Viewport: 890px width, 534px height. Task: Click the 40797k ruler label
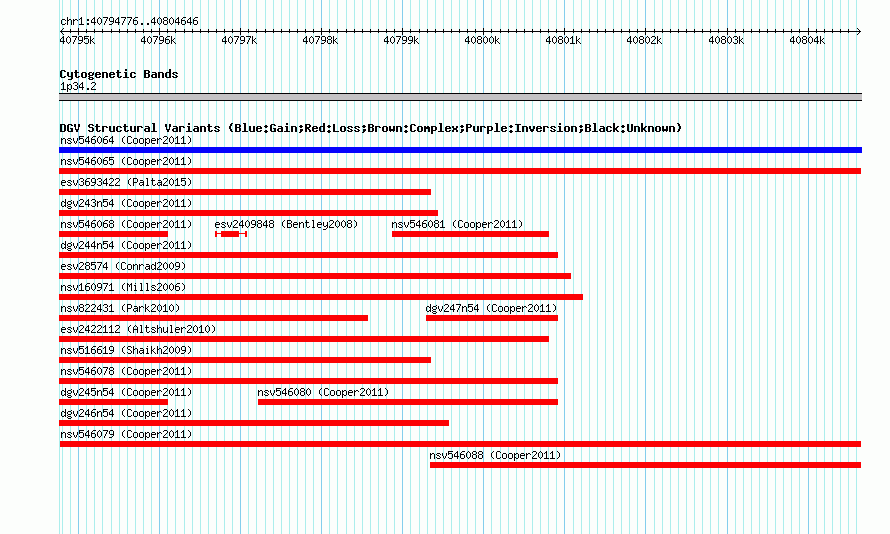pos(240,40)
